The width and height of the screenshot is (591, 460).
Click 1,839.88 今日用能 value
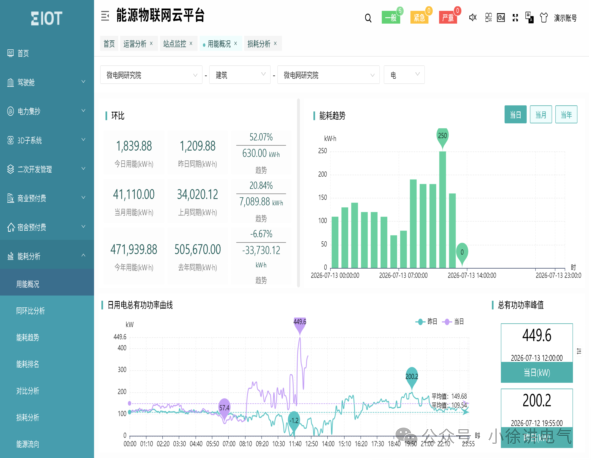(x=134, y=146)
